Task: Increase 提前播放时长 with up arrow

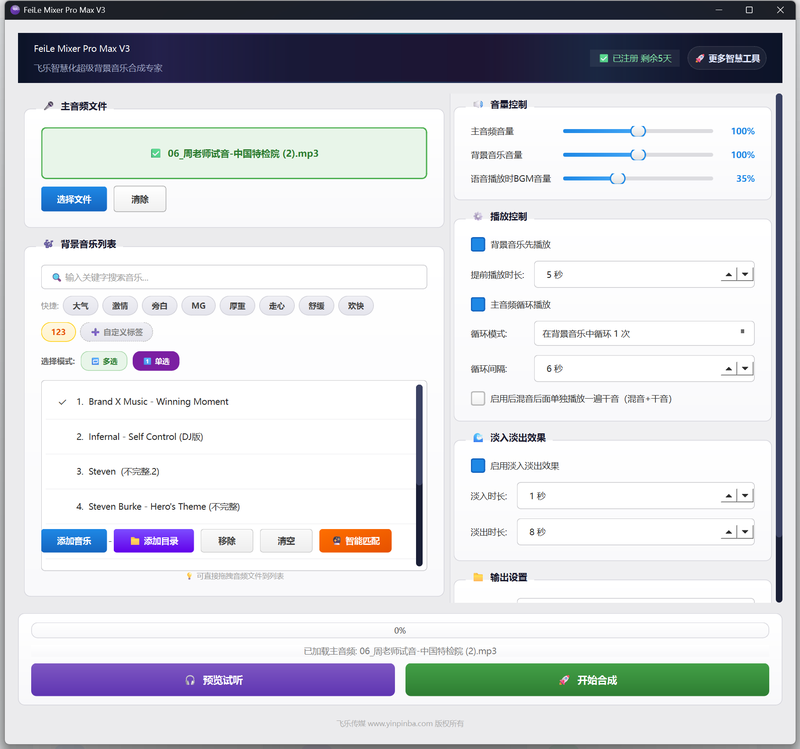Action: point(729,275)
